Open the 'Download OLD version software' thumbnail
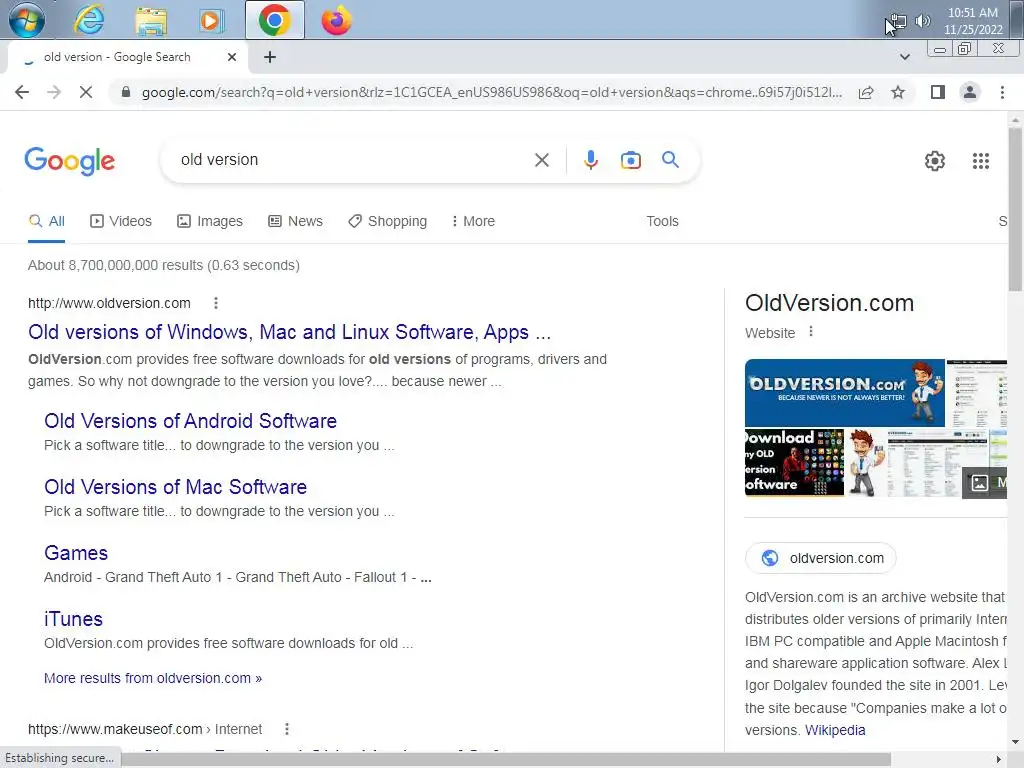This screenshot has width=1024, height=768. tap(794, 463)
